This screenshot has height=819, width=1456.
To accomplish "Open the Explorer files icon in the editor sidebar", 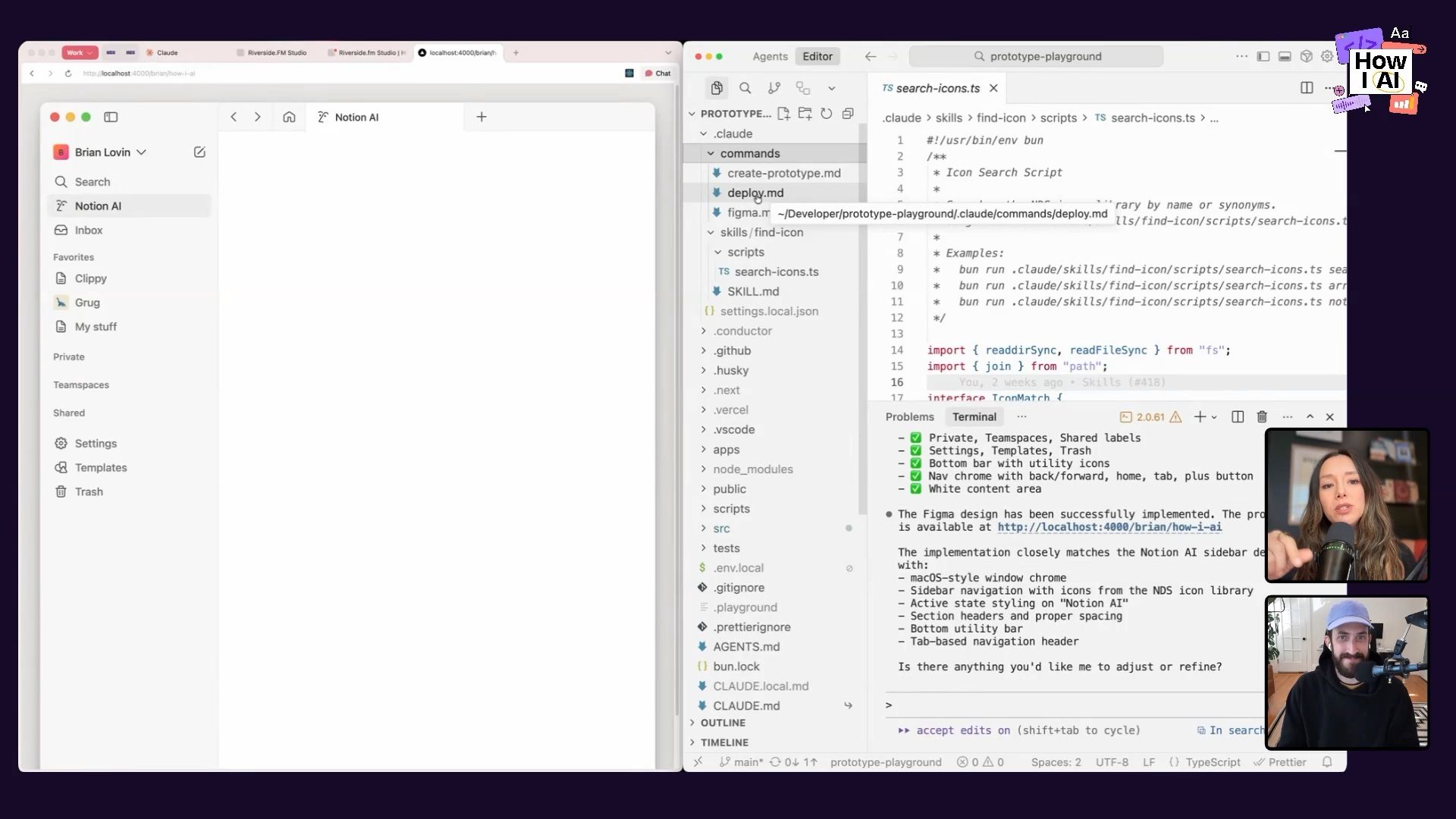I will click(717, 88).
